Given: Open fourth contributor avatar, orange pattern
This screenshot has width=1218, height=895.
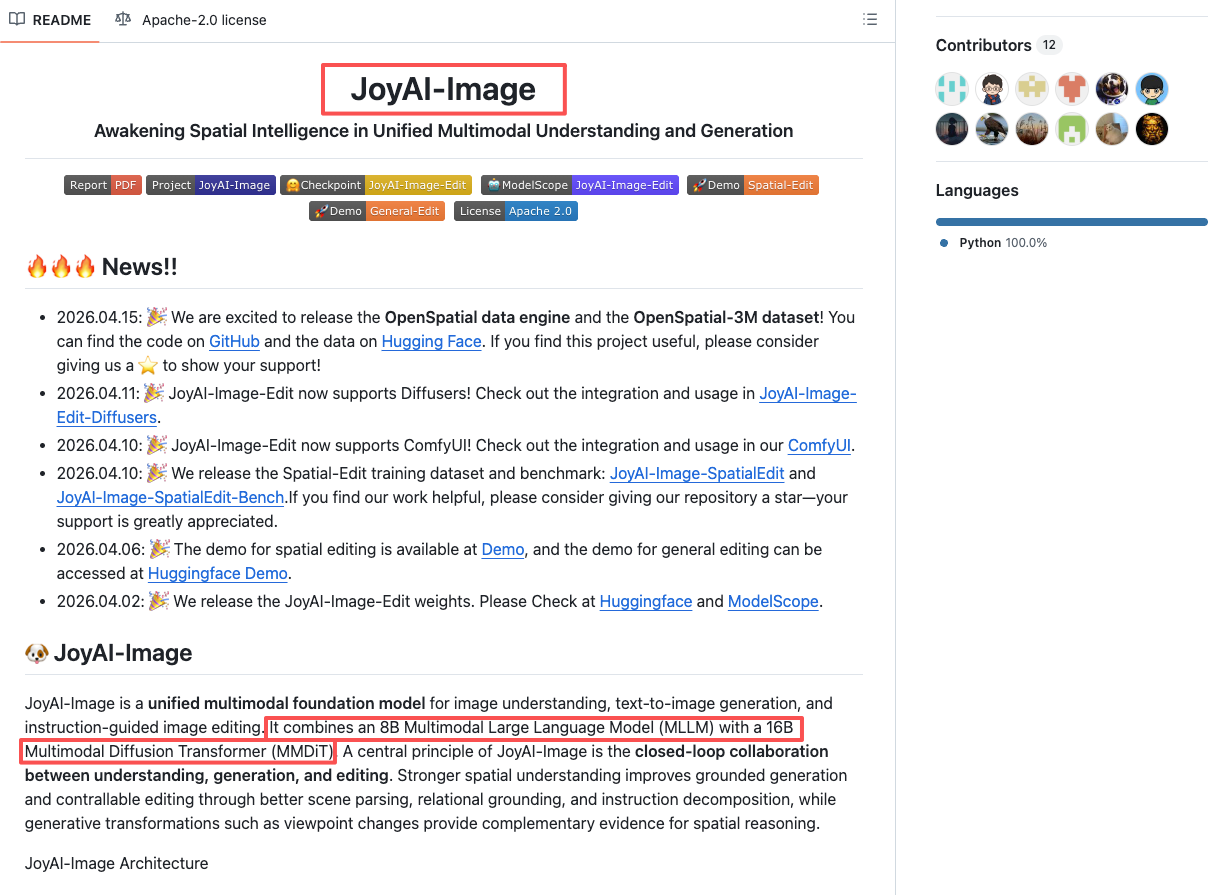Looking at the screenshot, I should point(1072,89).
